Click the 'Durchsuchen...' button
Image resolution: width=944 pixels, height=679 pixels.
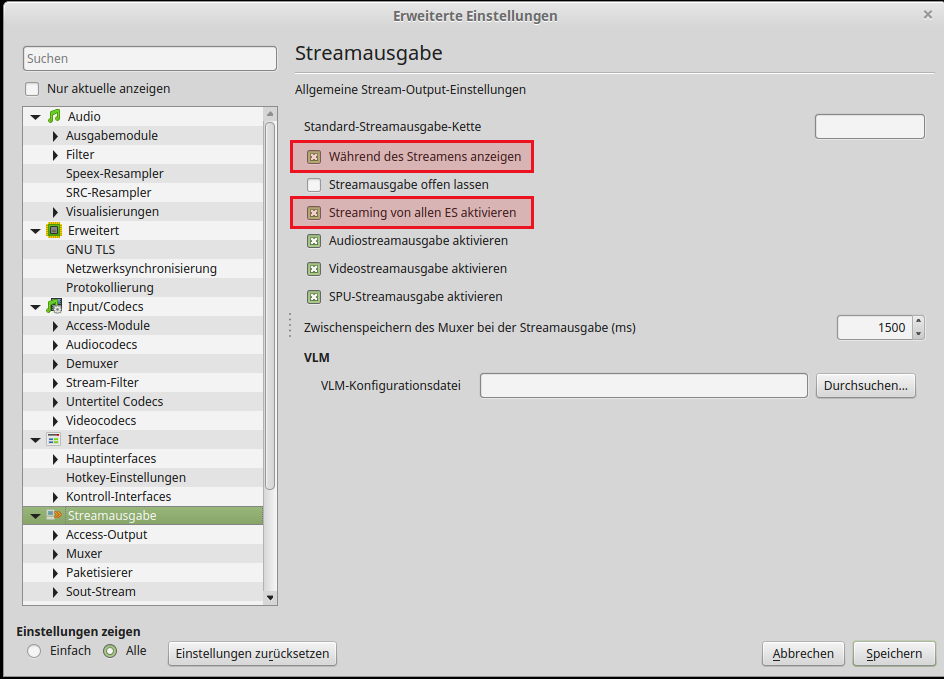pyautogui.click(x=865, y=386)
